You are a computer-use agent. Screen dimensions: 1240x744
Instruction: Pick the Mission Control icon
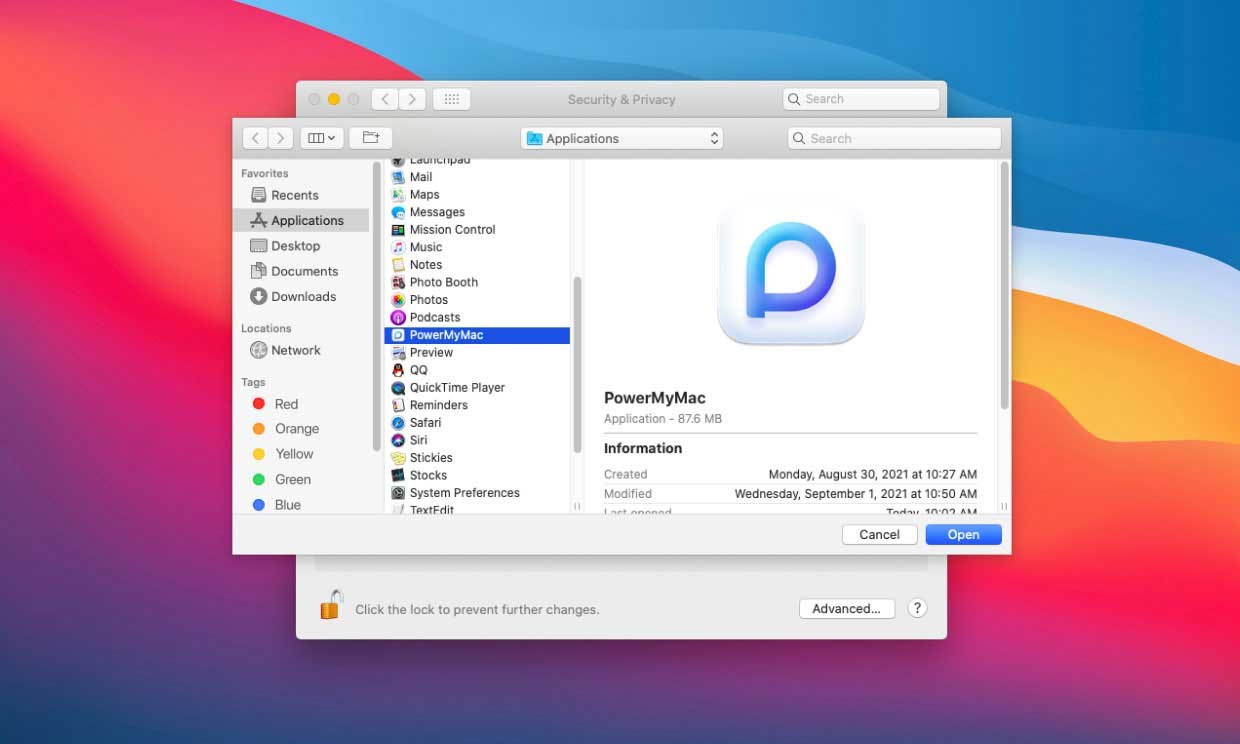click(398, 230)
